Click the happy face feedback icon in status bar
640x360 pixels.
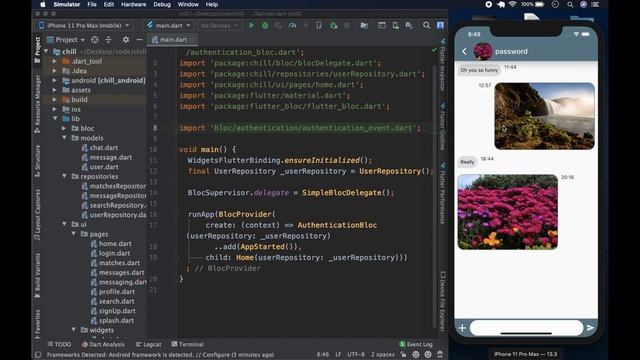click(x=416, y=355)
